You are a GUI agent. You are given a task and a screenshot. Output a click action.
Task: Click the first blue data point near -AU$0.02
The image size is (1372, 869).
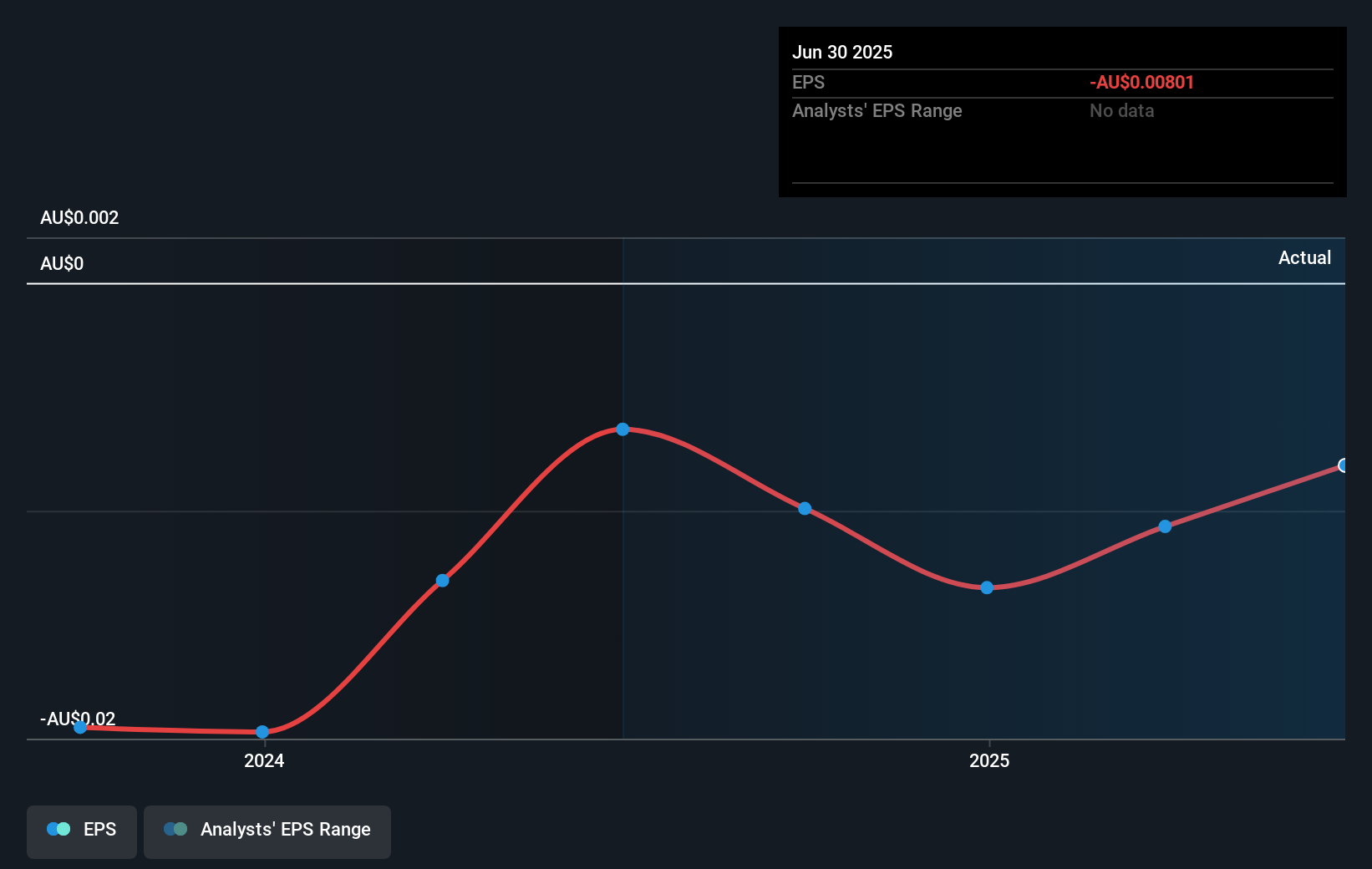[x=80, y=728]
